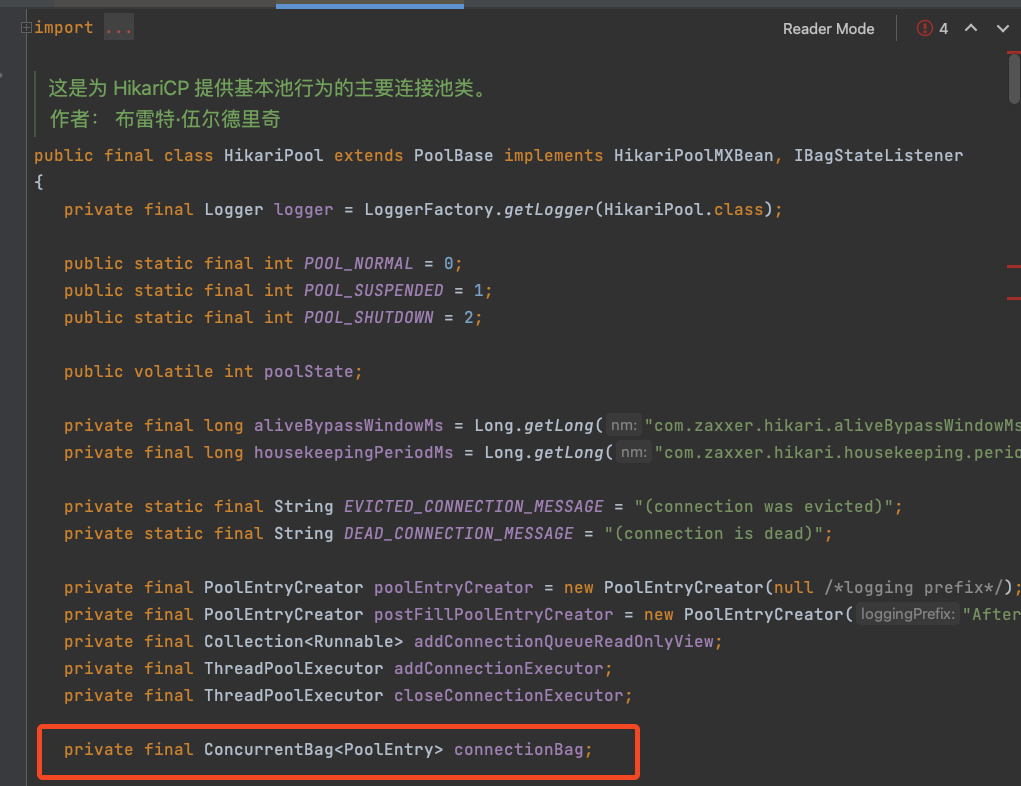Click postFillPoolEntryCreator field name
Viewport: 1021px width, 786px height.
pyautogui.click(x=494, y=615)
